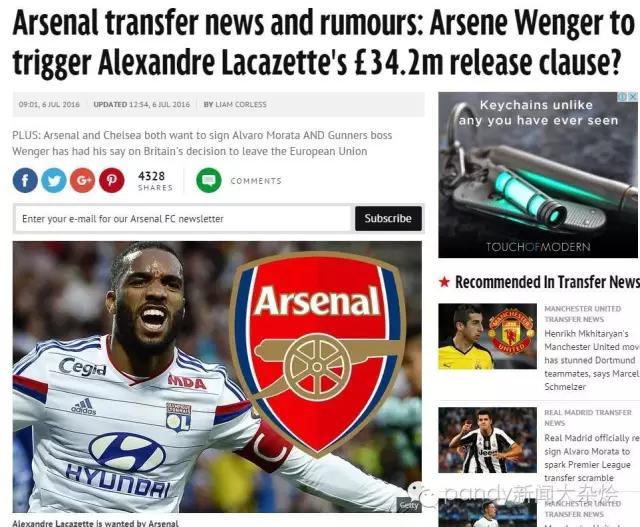Viewport: 640px width, 527px height.
Task: Click the Subscribe button
Action: (x=388, y=218)
